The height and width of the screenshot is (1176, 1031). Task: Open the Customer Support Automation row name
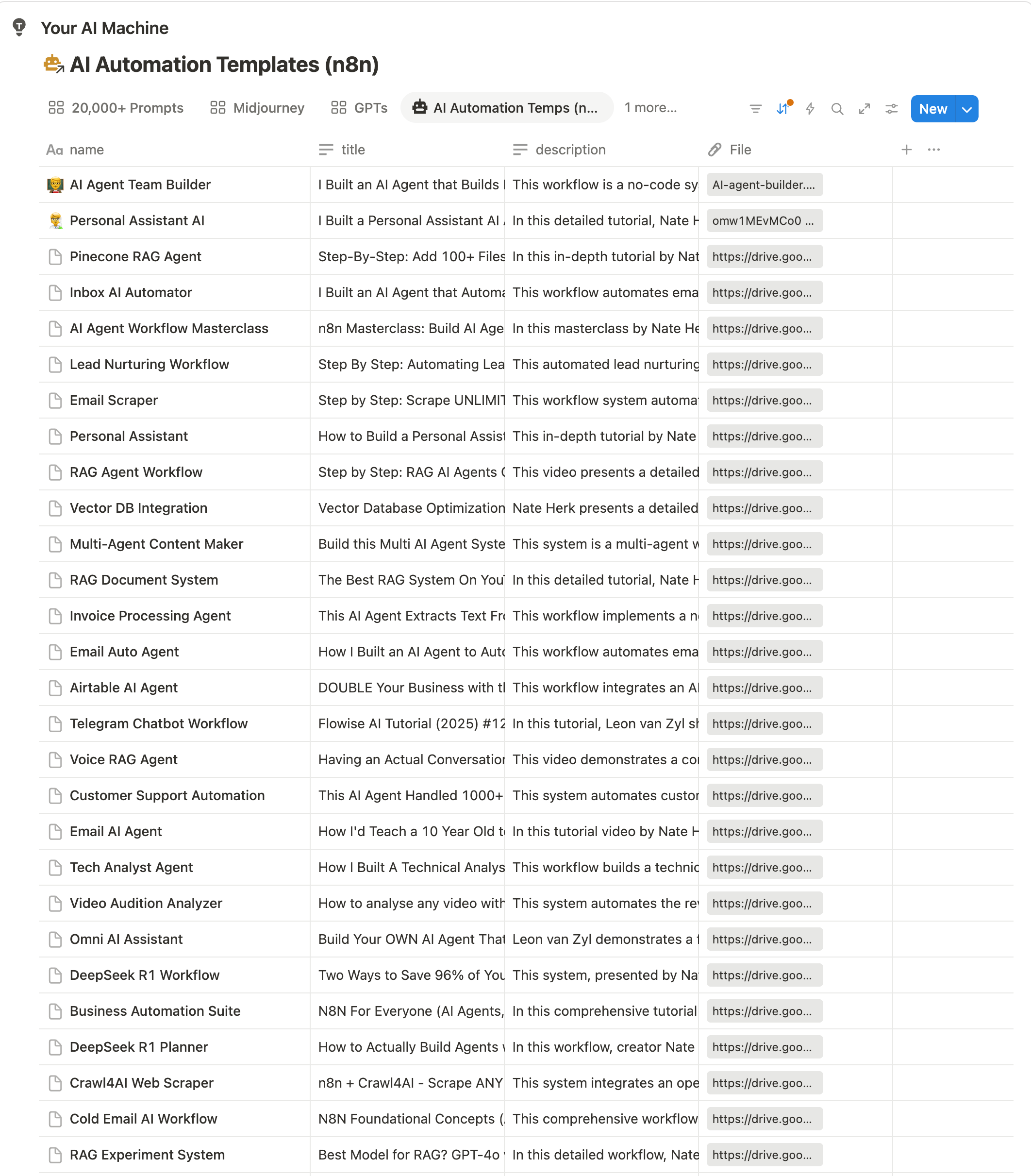(x=167, y=795)
